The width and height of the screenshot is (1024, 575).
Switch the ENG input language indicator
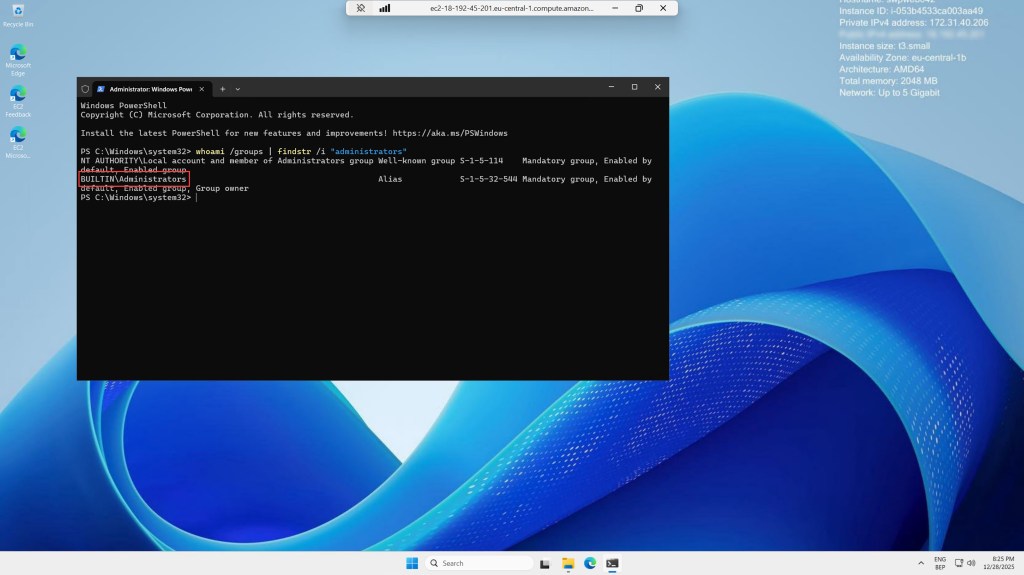[940, 563]
